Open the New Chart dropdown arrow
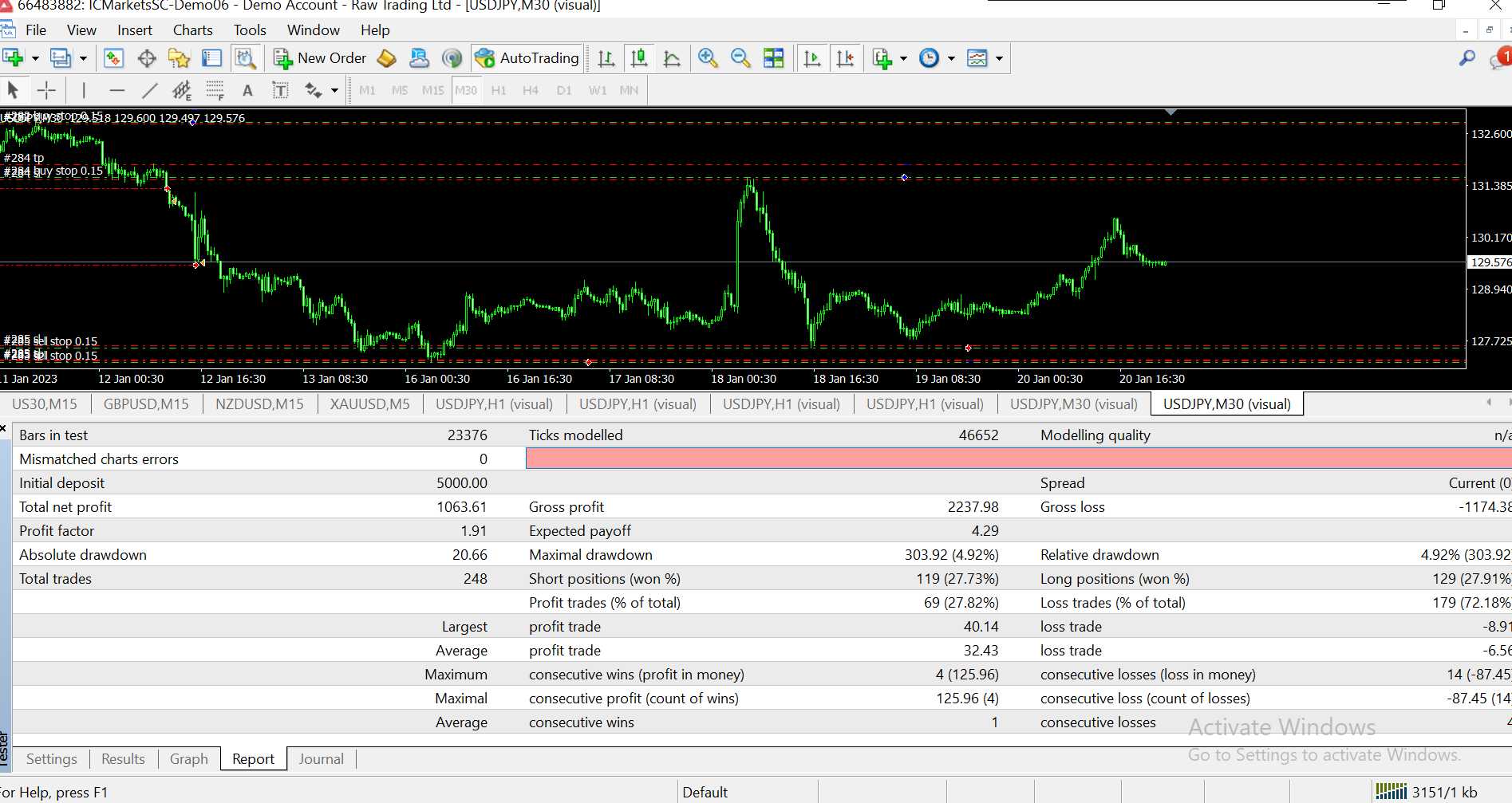 pos(34,58)
